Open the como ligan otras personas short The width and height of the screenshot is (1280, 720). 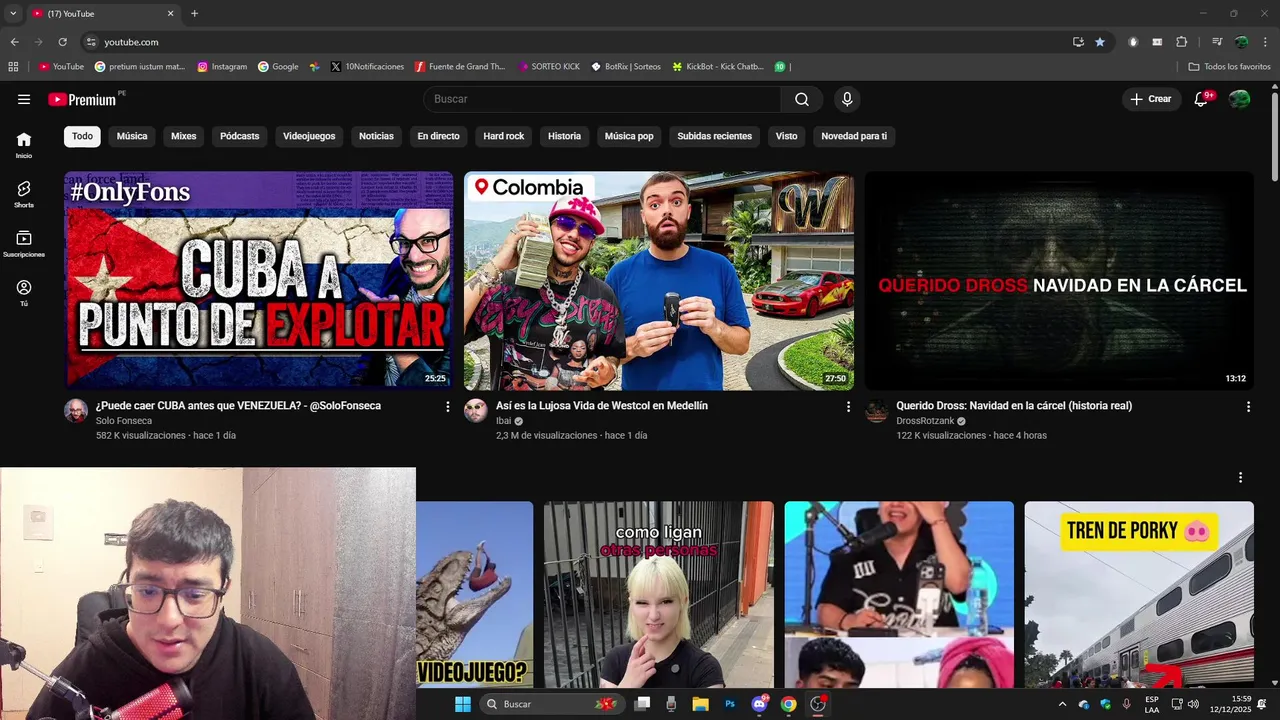tap(659, 594)
